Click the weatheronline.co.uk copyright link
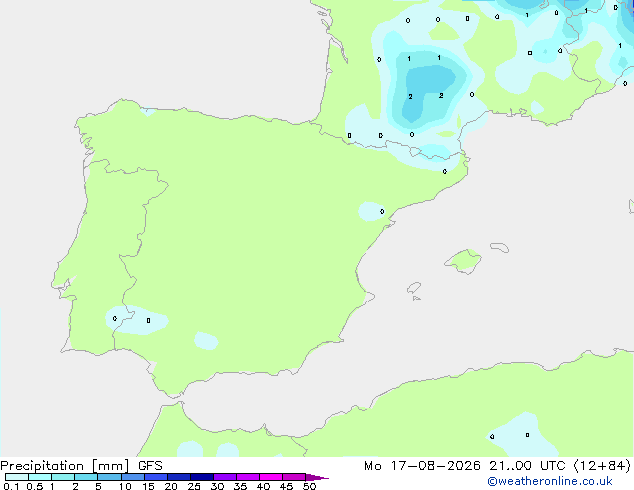The height and width of the screenshot is (490, 634). point(550,481)
